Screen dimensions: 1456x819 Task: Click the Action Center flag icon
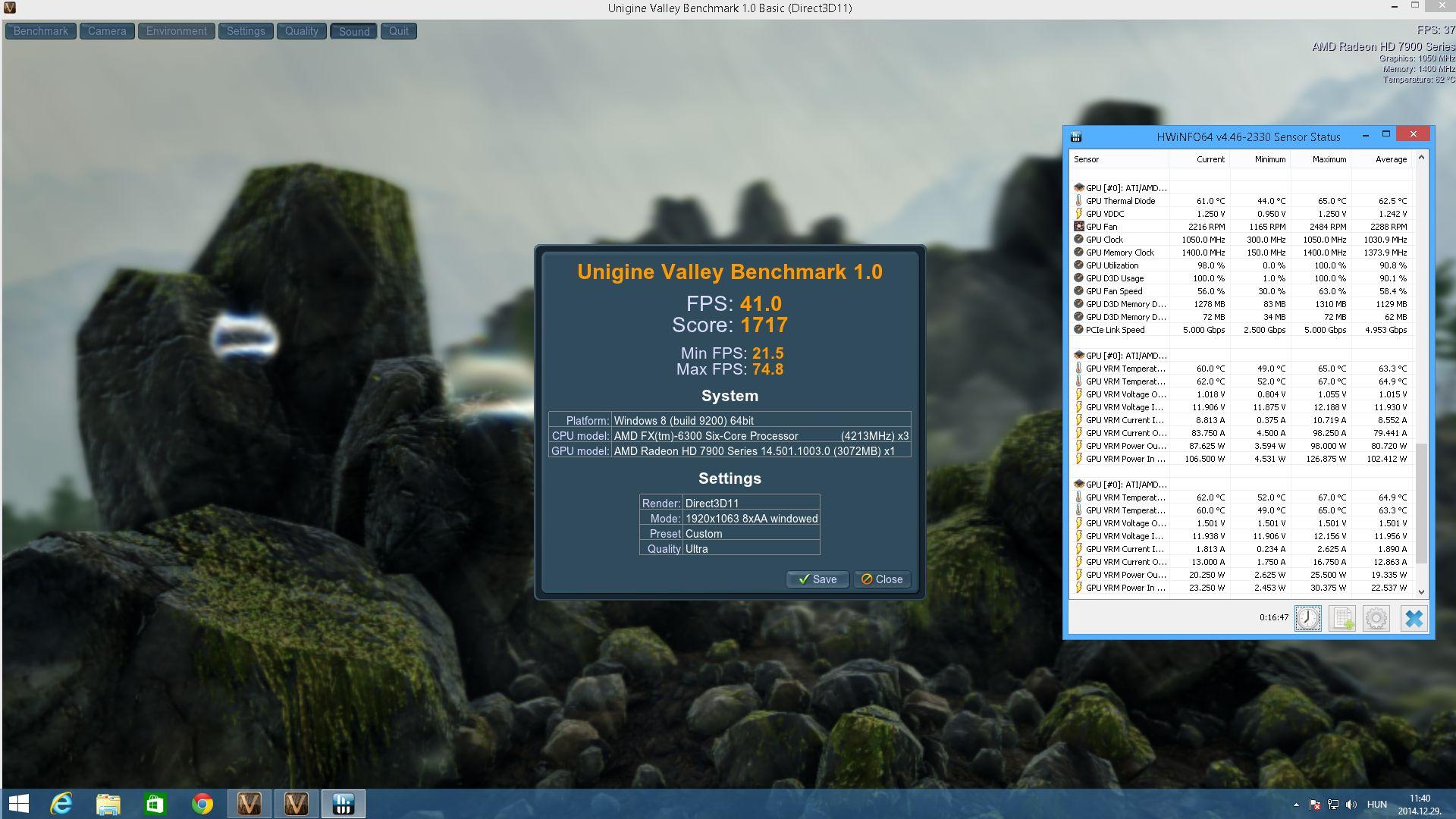click(1315, 805)
